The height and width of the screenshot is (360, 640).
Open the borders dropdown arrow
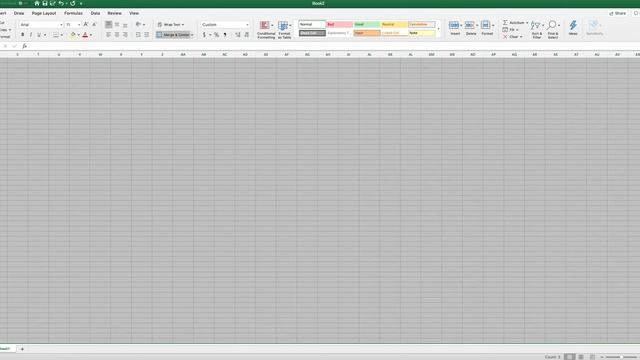pos(62,35)
